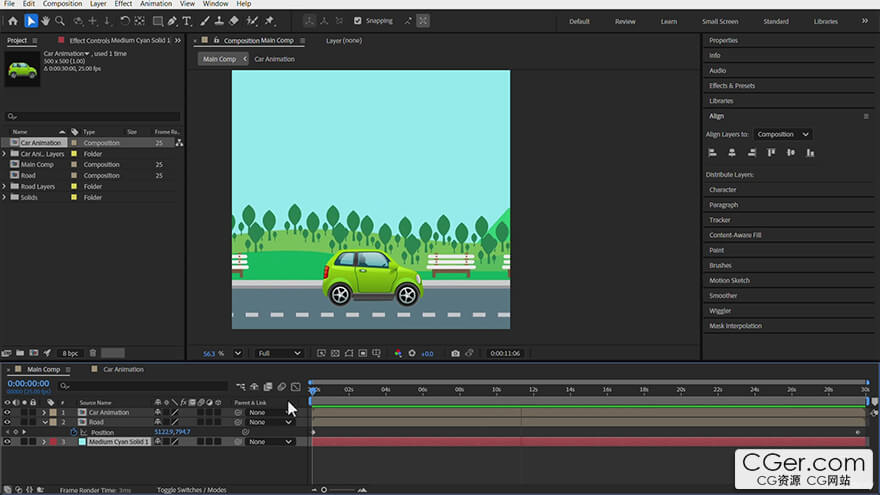Select the Hand tool

pos(45,20)
